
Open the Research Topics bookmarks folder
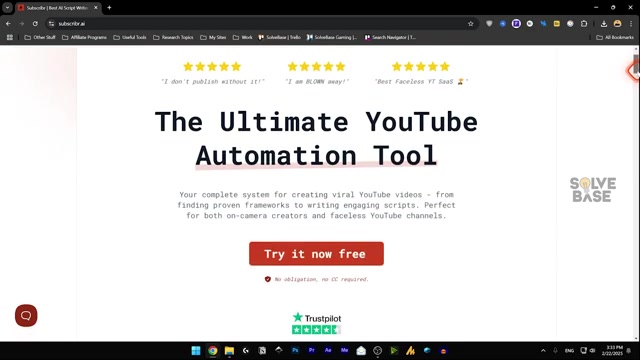coord(173,37)
